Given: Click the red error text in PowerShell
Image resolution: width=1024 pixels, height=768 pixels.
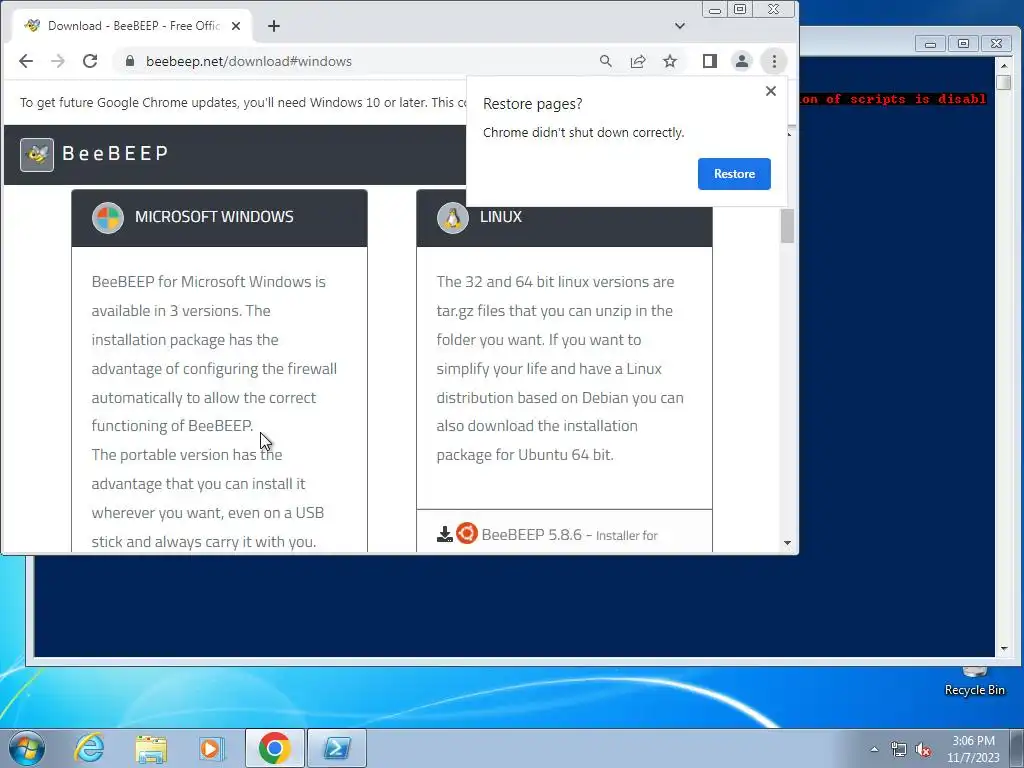Looking at the screenshot, I should tap(893, 99).
